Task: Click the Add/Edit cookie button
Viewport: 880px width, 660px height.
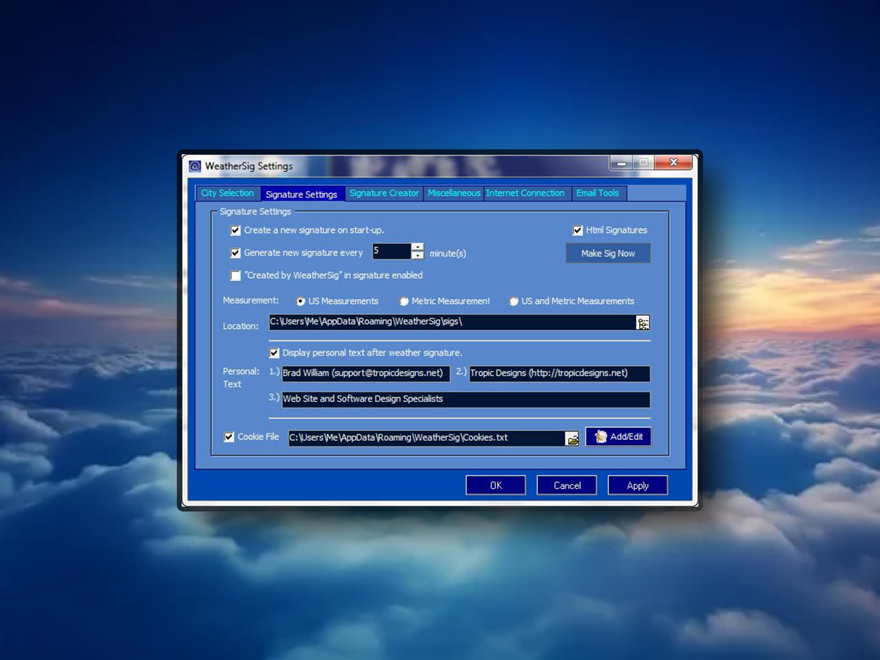Action: point(618,437)
